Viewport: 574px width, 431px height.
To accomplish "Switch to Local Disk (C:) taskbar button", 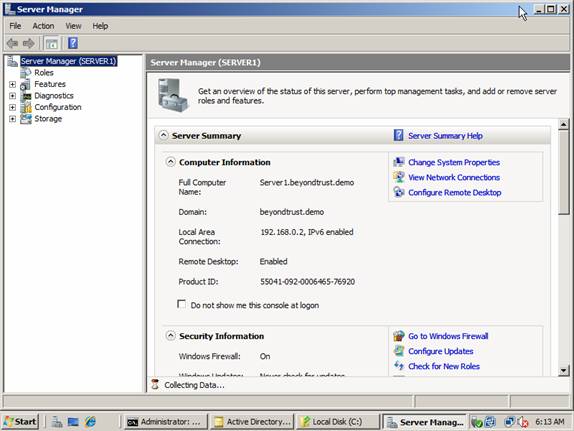I will click(x=338, y=422).
